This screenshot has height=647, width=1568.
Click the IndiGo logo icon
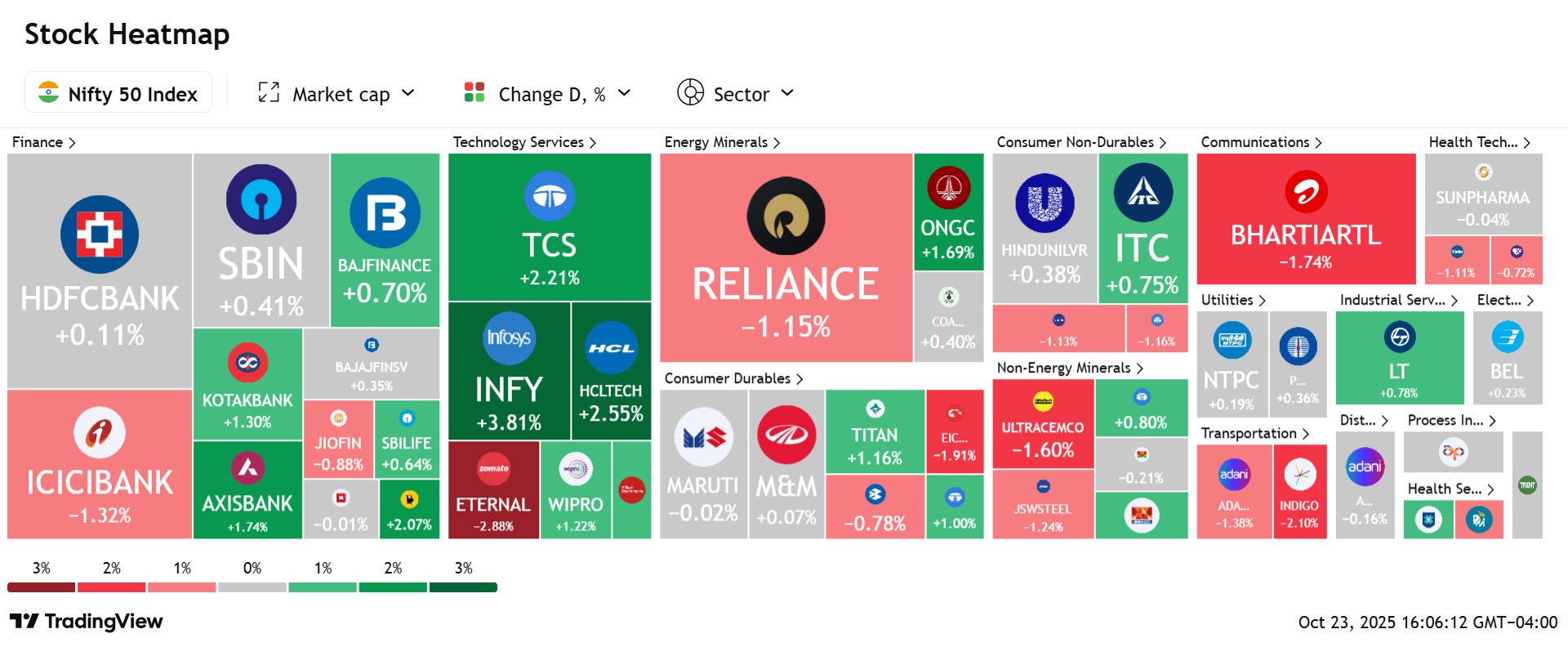click(1299, 475)
